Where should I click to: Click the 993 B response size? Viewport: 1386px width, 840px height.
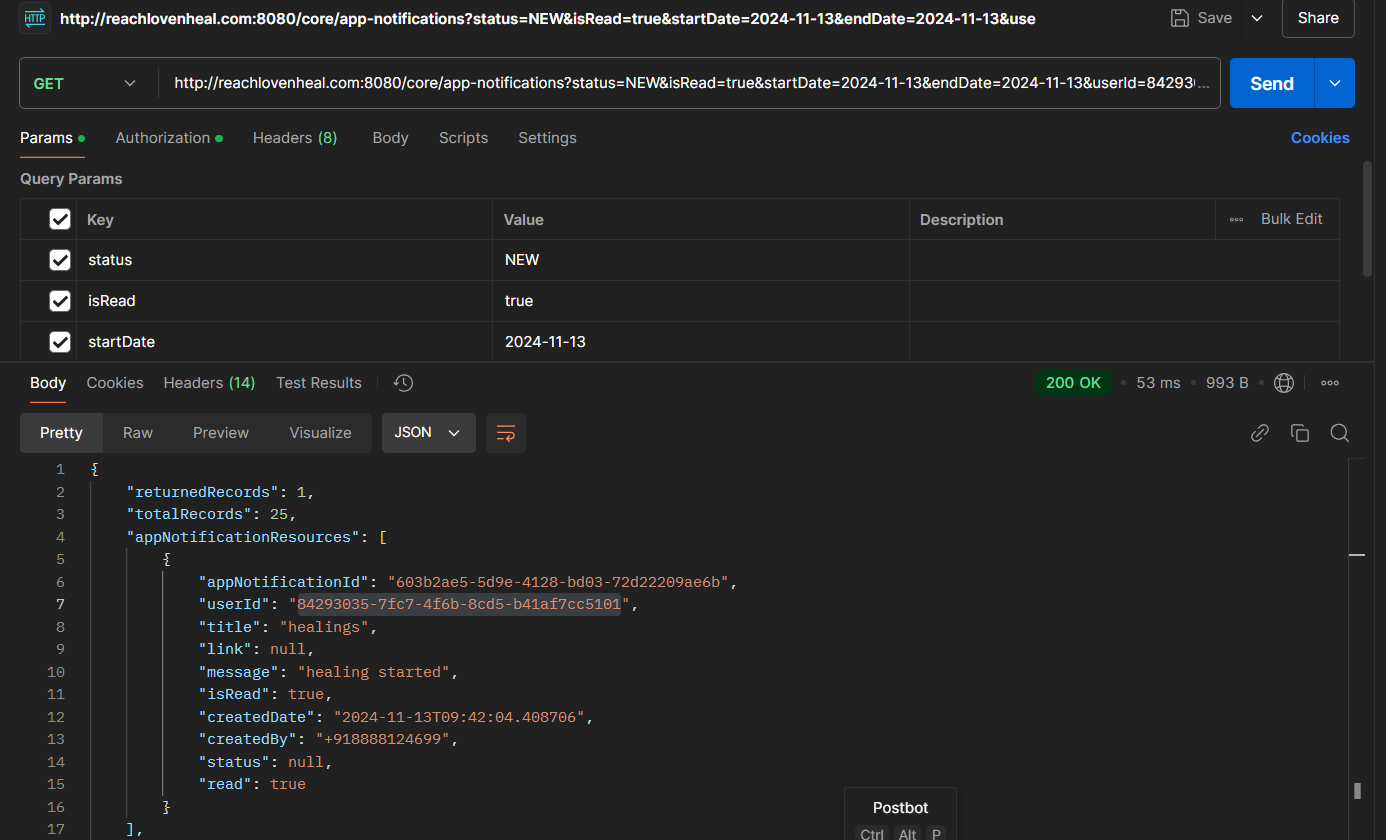(1227, 383)
